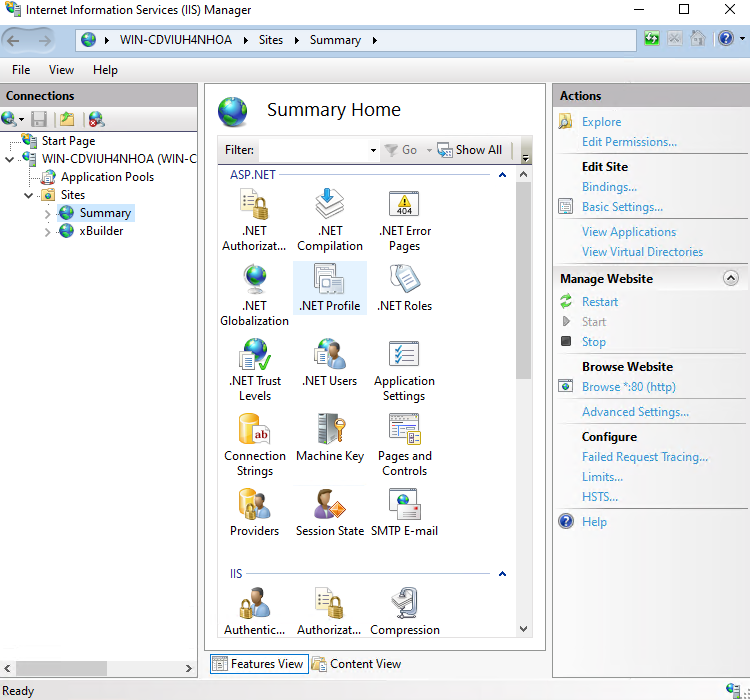
Task: Open the Go button dropdown arrow
Action: point(429,150)
